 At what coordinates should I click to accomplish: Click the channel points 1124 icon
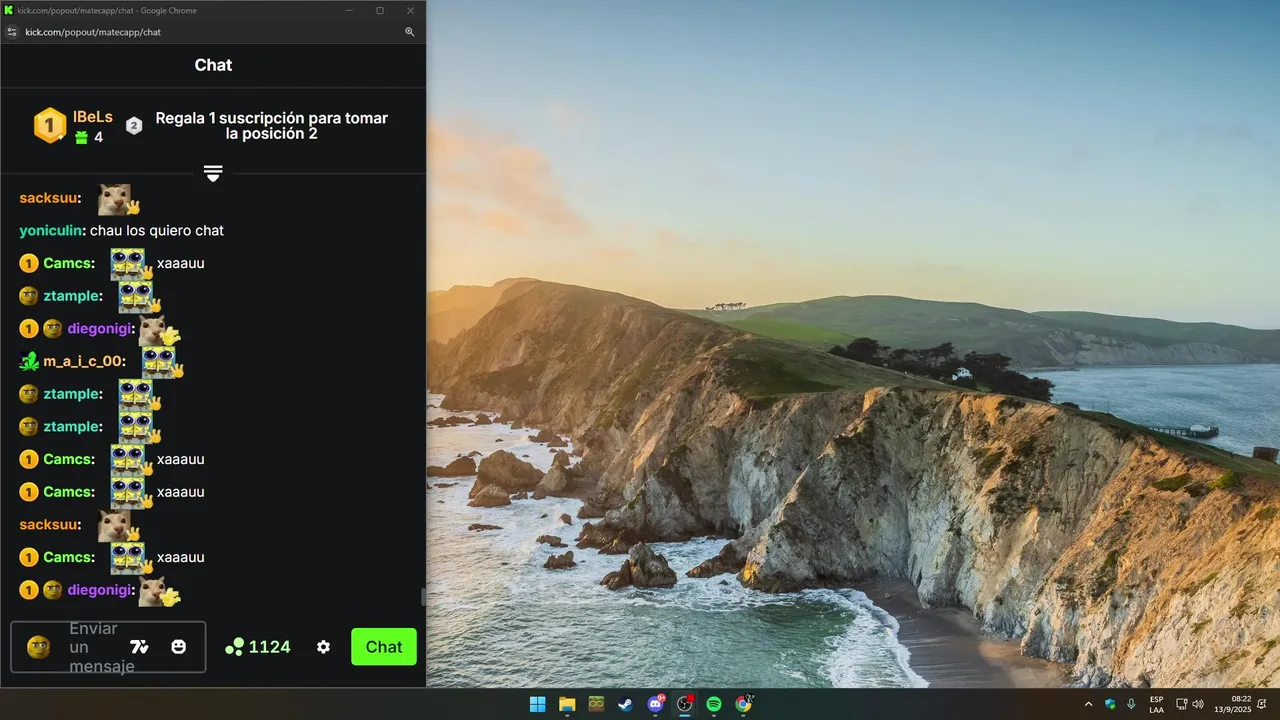click(x=234, y=647)
